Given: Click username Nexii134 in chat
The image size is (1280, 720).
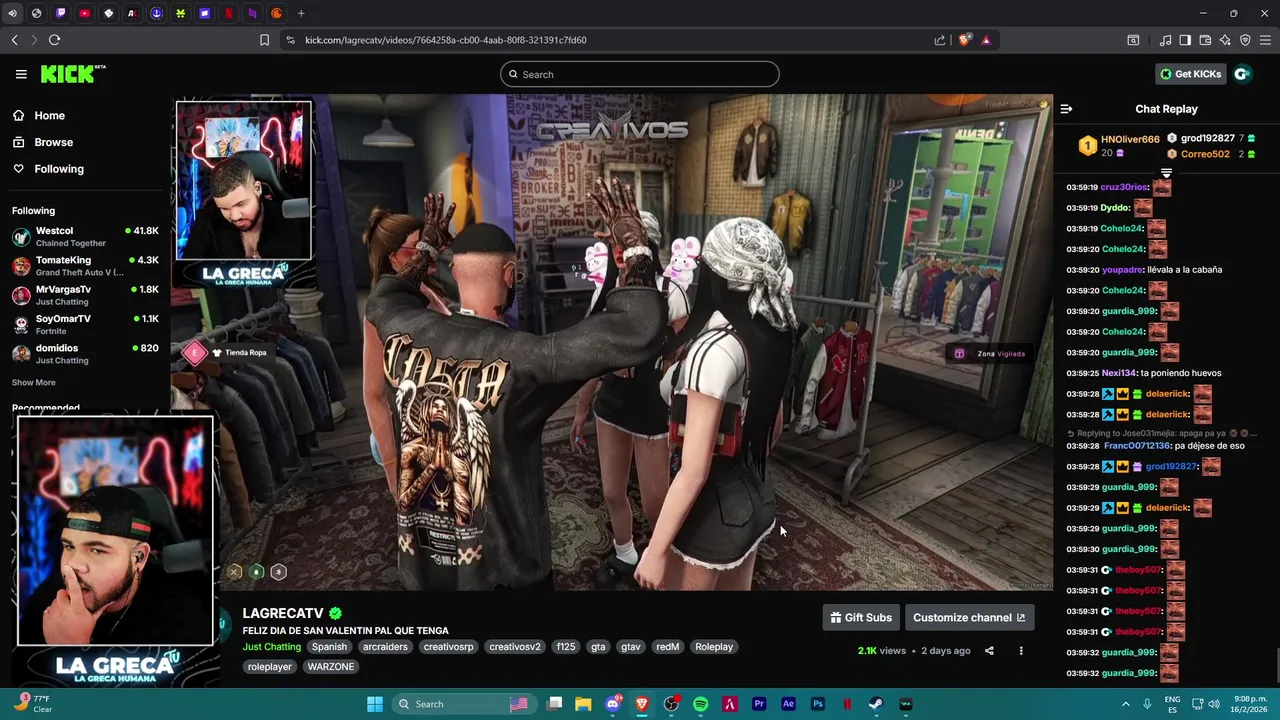Looking at the screenshot, I should [1119, 373].
